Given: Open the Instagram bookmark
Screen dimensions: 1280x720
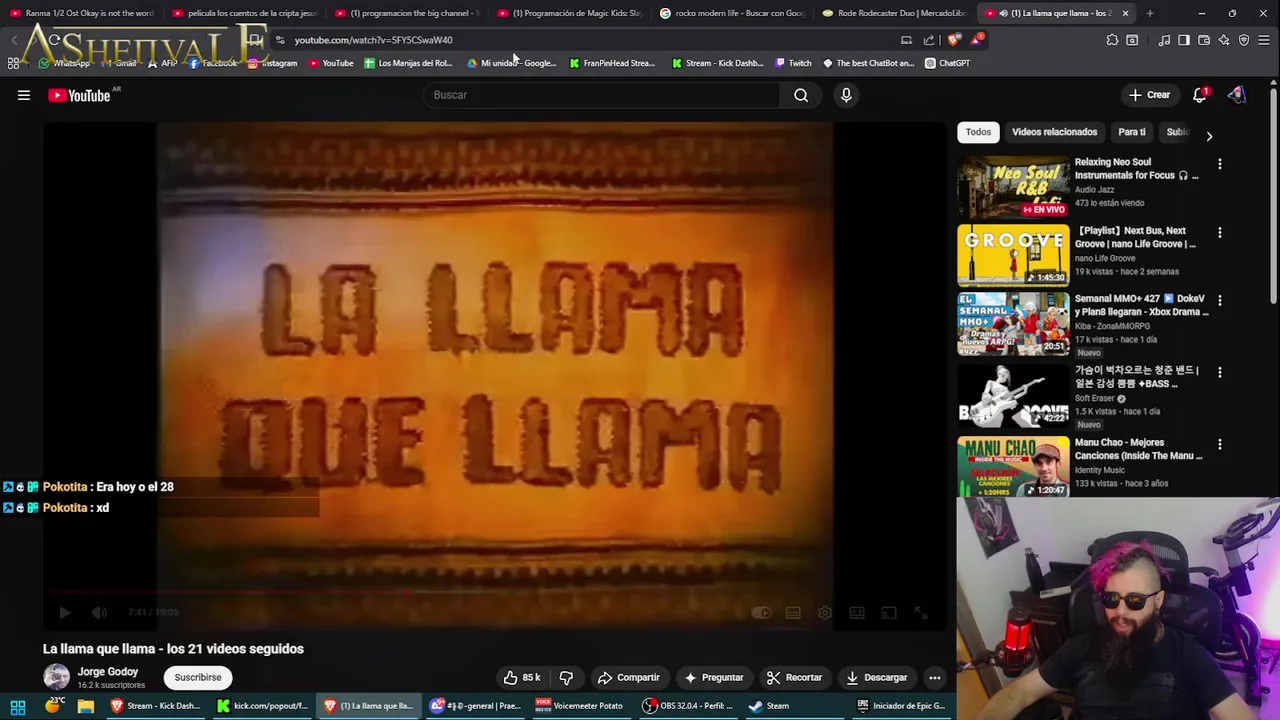Looking at the screenshot, I should point(272,63).
